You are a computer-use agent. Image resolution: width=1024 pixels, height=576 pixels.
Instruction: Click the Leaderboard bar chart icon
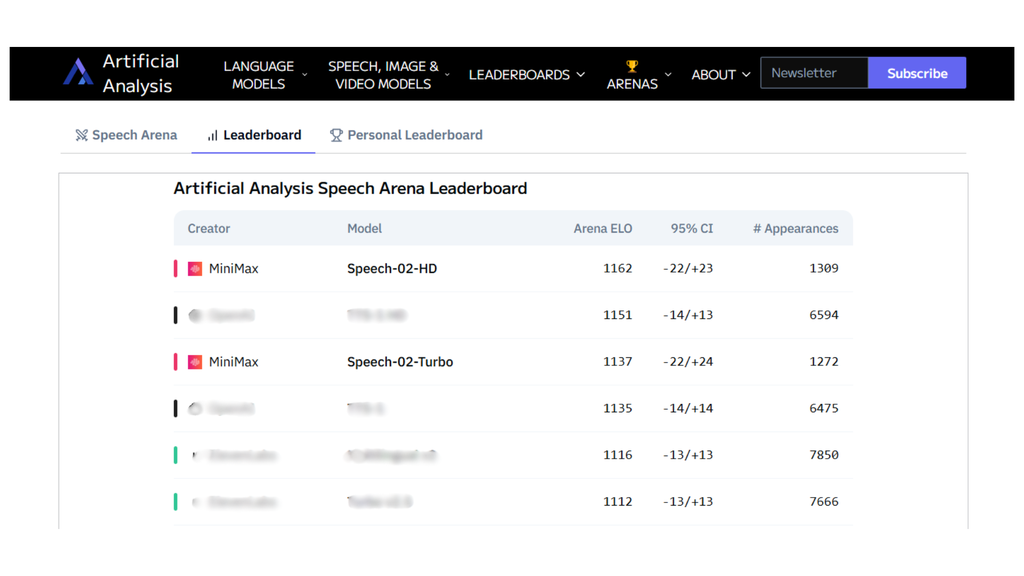tap(212, 135)
